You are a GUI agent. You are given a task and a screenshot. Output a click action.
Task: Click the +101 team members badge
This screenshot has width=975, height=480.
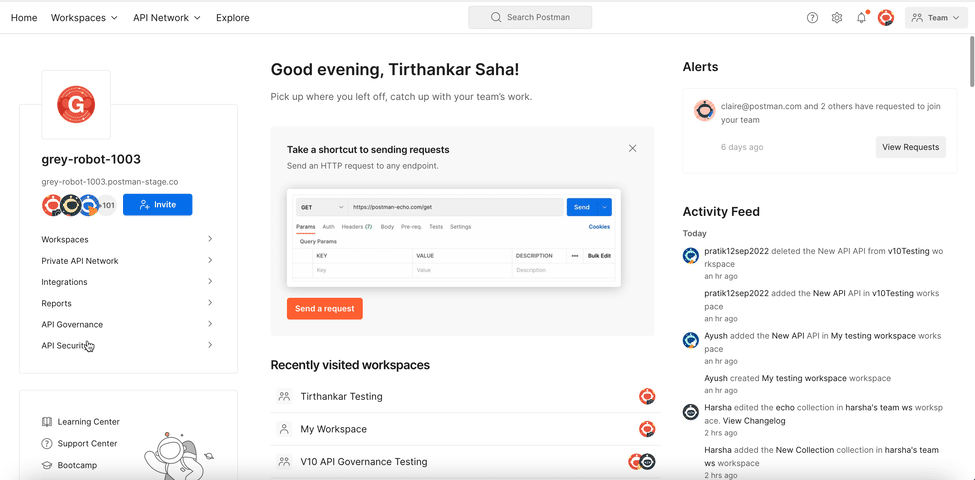point(108,205)
